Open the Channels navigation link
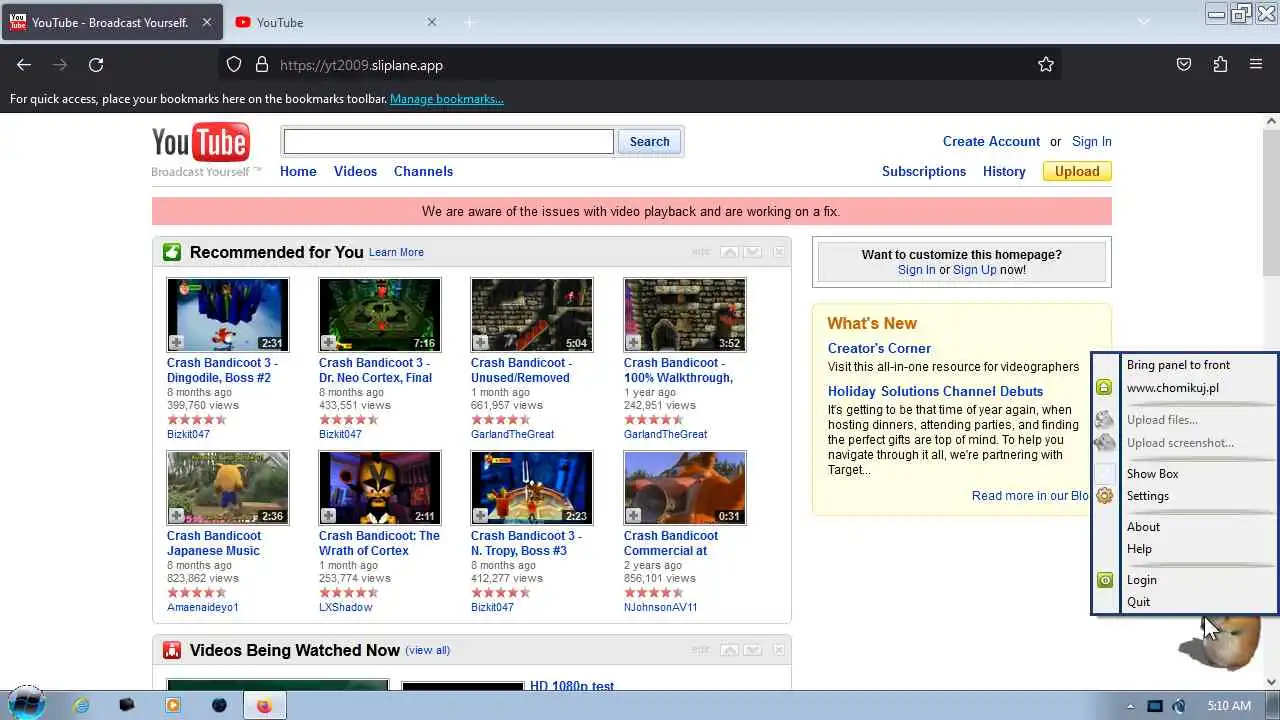The image size is (1280, 720). pos(423,171)
